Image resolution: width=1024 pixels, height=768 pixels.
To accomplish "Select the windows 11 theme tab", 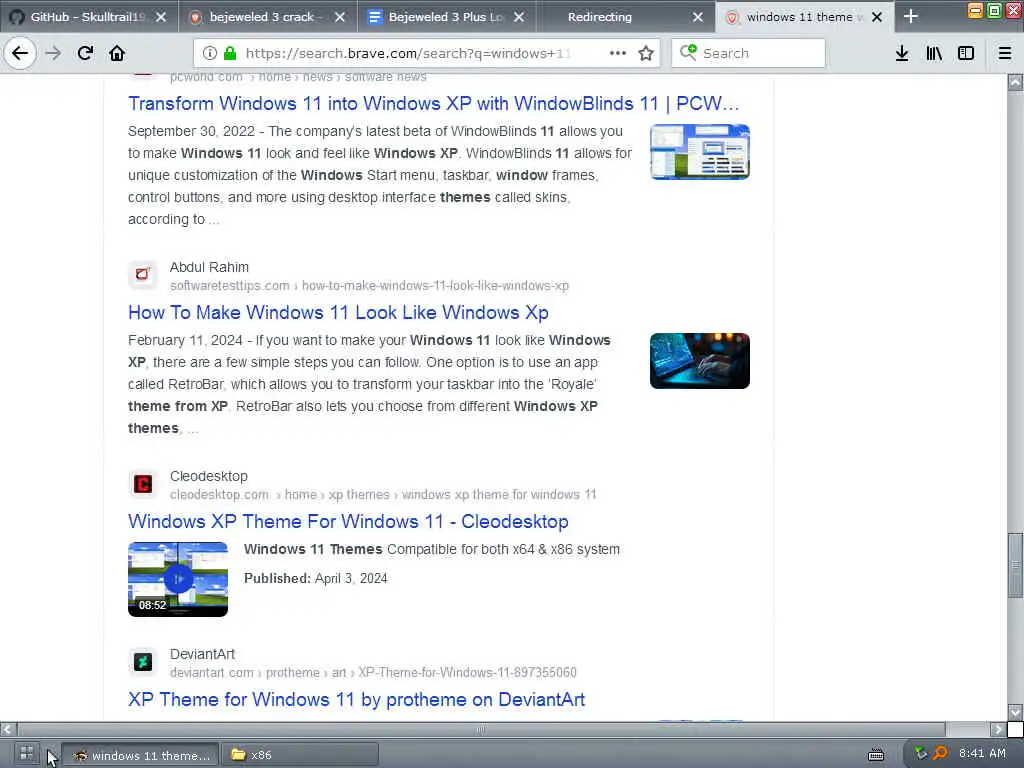I will 805,17.
